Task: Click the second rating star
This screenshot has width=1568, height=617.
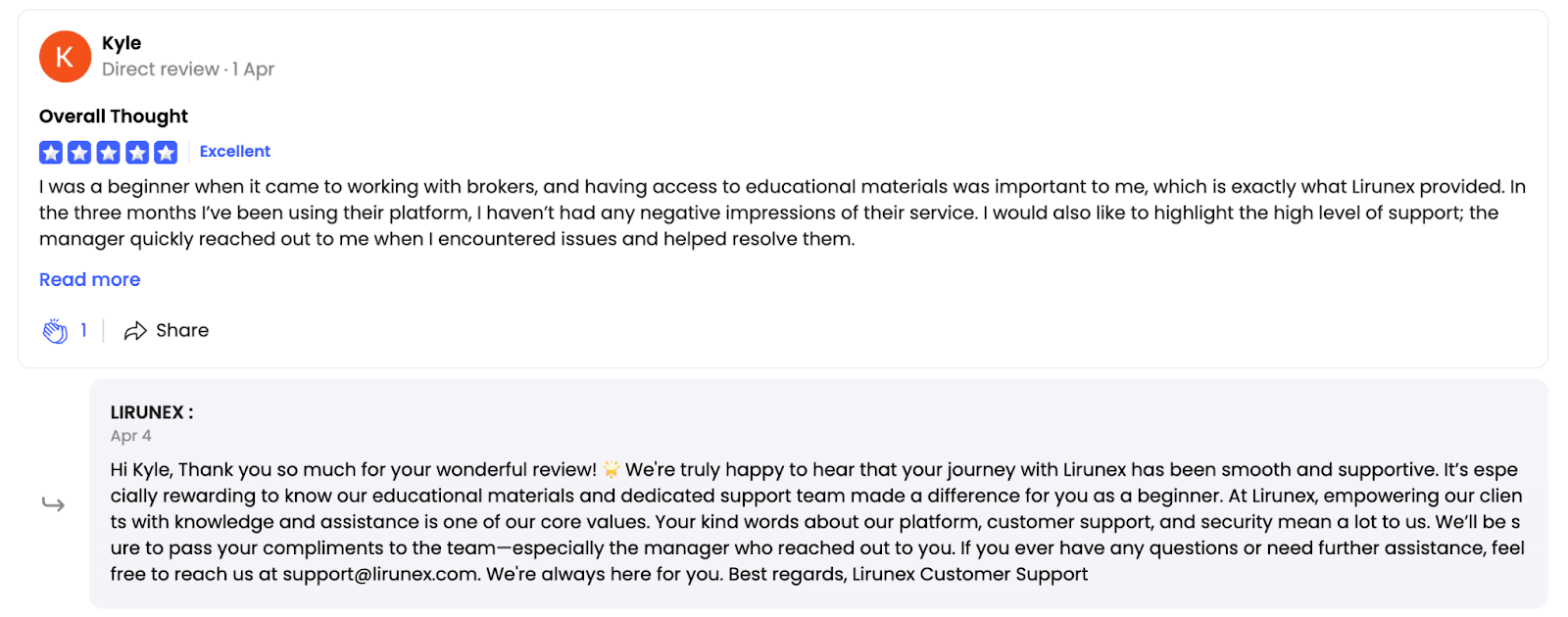Action: point(79,152)
